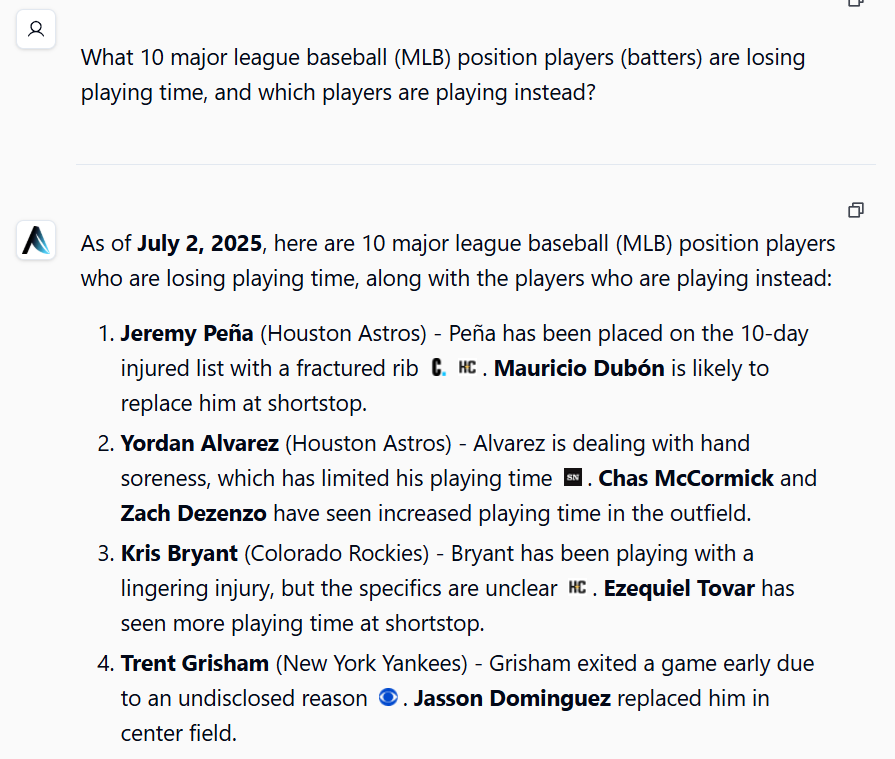Click the bold name Ezequiel Tovar
The width and height of the screenshot is (895, 759).
click(x=679, y=588)
